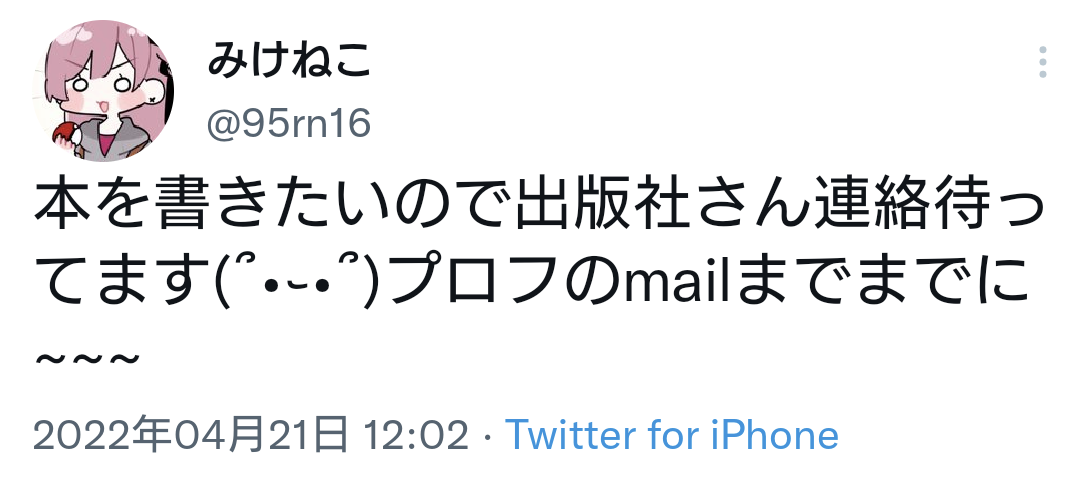Screen dimensions: 1083x479
Task: Click the @95rn16 username handle
Action: (x=289, y=124)
